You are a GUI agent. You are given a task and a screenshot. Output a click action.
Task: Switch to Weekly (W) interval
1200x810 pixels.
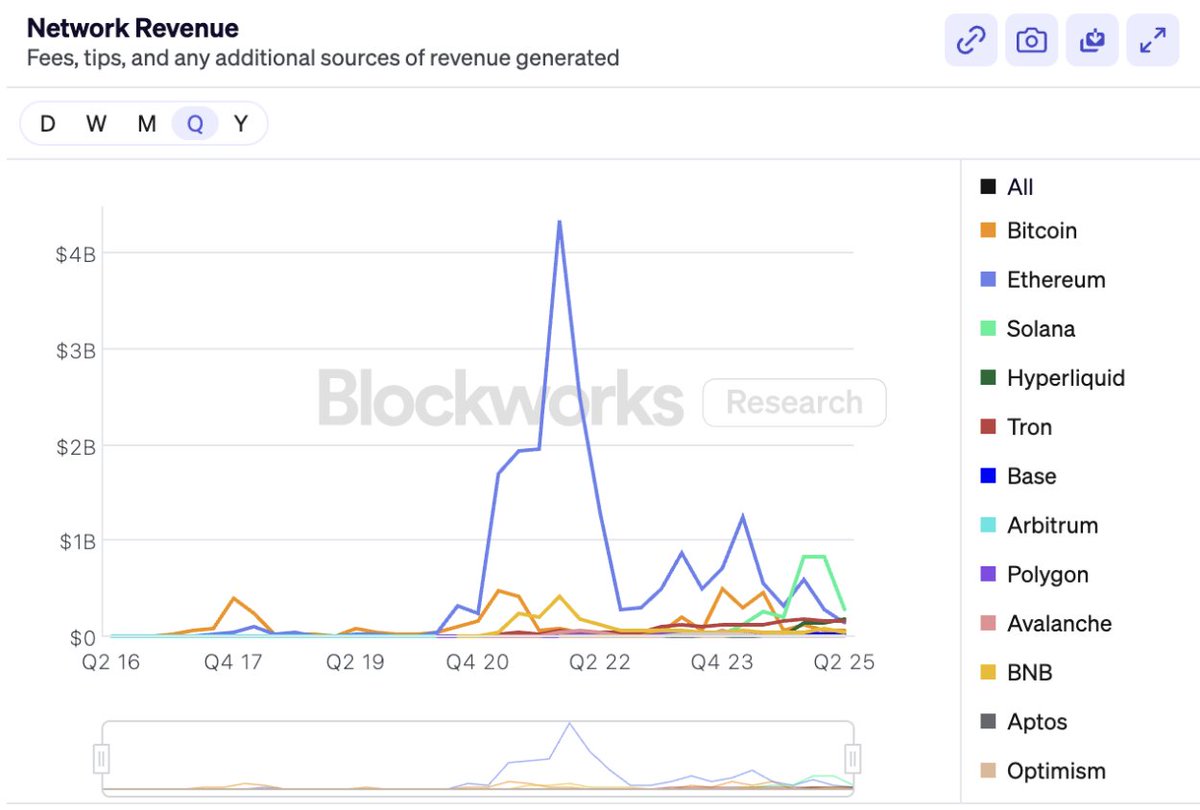(x=96, y=124)
